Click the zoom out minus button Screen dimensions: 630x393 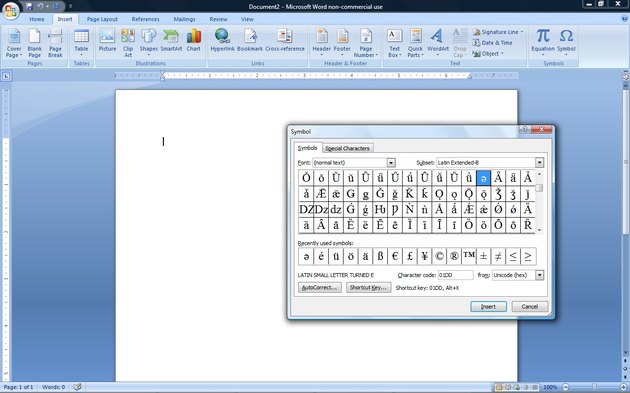click(565, 387)
